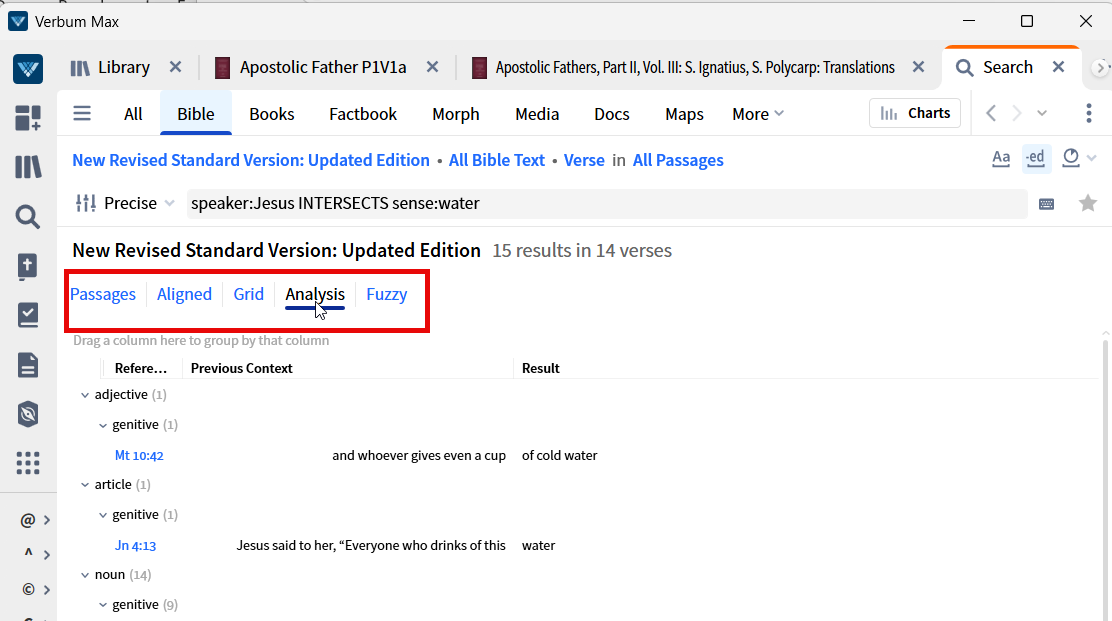This screenshot has height=621, width=1112.
Task: Open the checklist icon in sidebar
Action: (x=28, y=315)
